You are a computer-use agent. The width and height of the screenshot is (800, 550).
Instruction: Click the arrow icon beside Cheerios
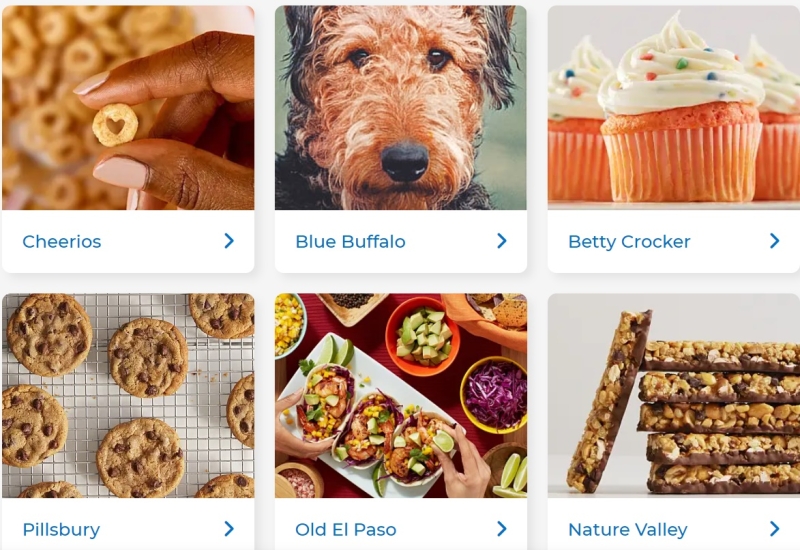(229, 241)
